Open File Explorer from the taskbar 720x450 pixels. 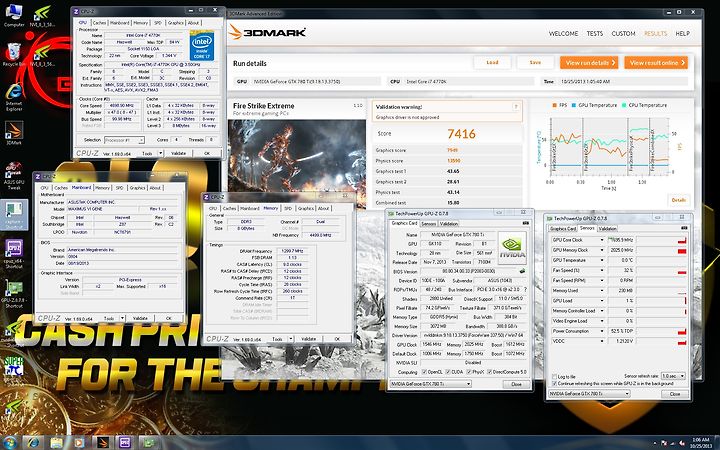pyautogui.click(x=56, y=443)
